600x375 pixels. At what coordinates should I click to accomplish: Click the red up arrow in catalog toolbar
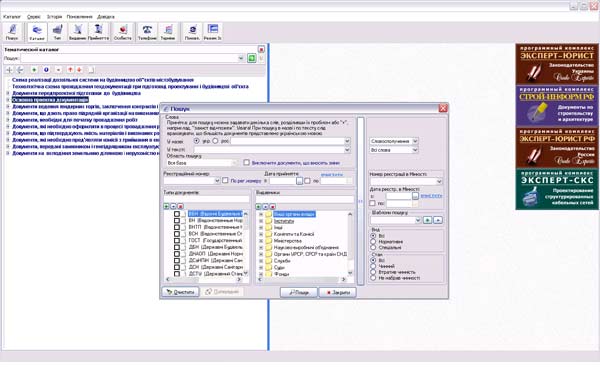[70, 70]
